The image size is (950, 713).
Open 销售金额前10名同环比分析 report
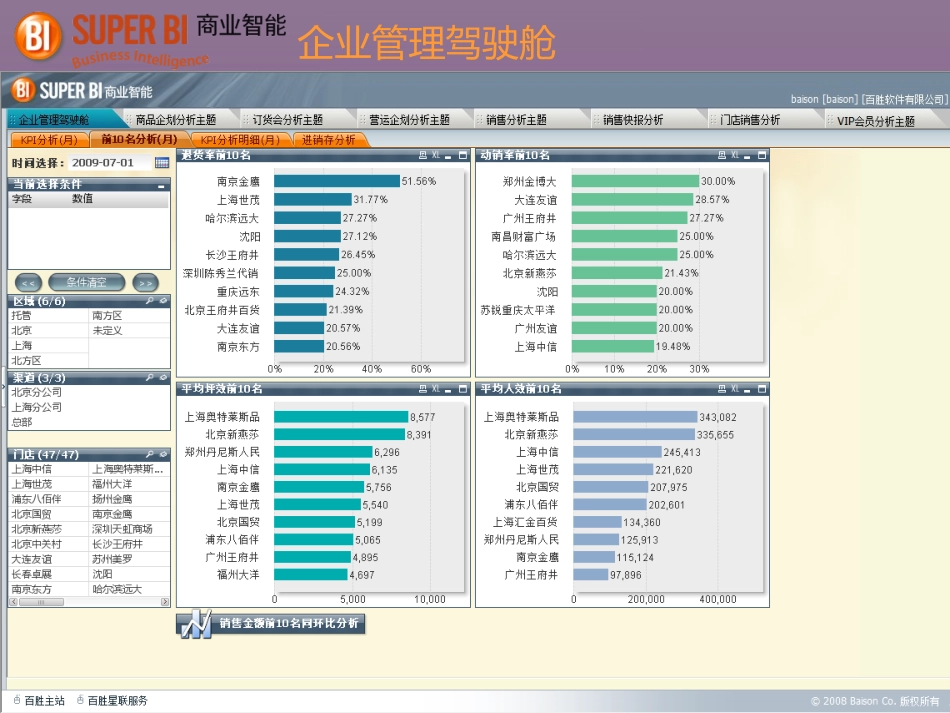270,623
